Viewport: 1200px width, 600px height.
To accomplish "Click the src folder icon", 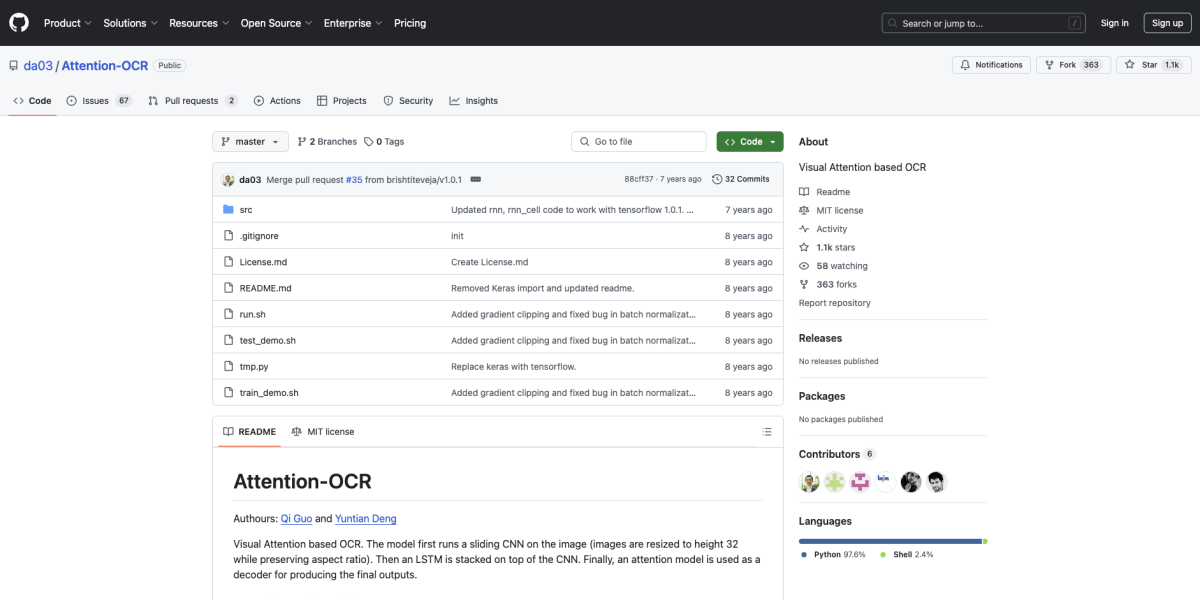I will click(228, 210).
